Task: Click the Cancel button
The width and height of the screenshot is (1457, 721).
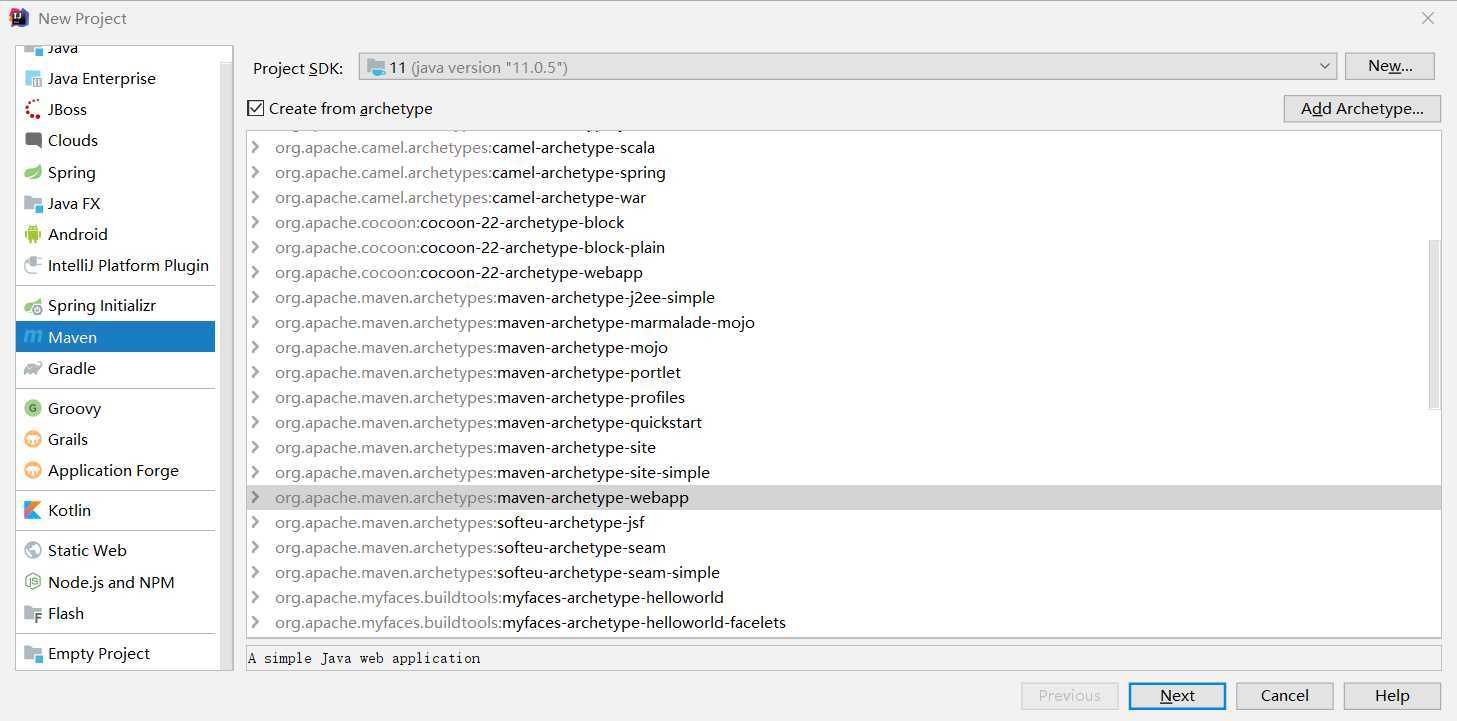Action: pyautogui.click(x=1285, y=696)
